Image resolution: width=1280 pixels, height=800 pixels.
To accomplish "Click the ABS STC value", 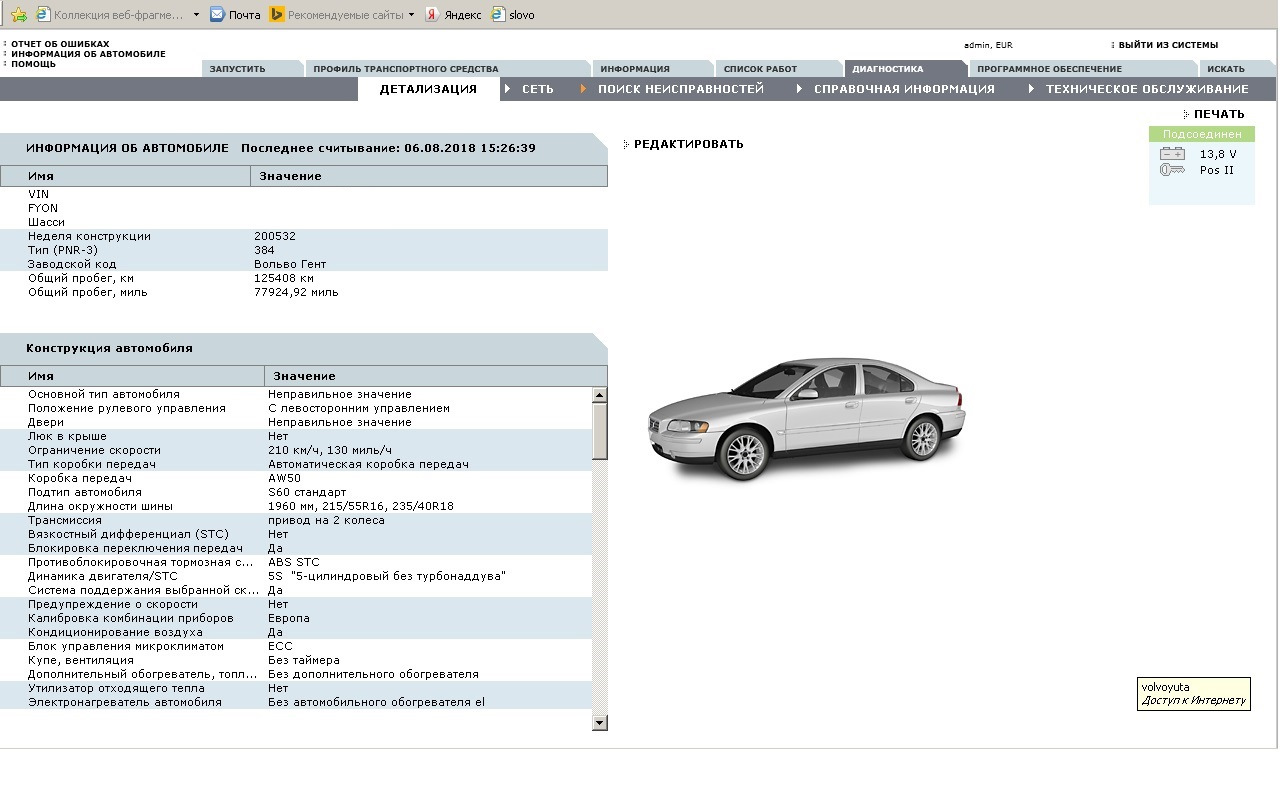I will (294, 562).
